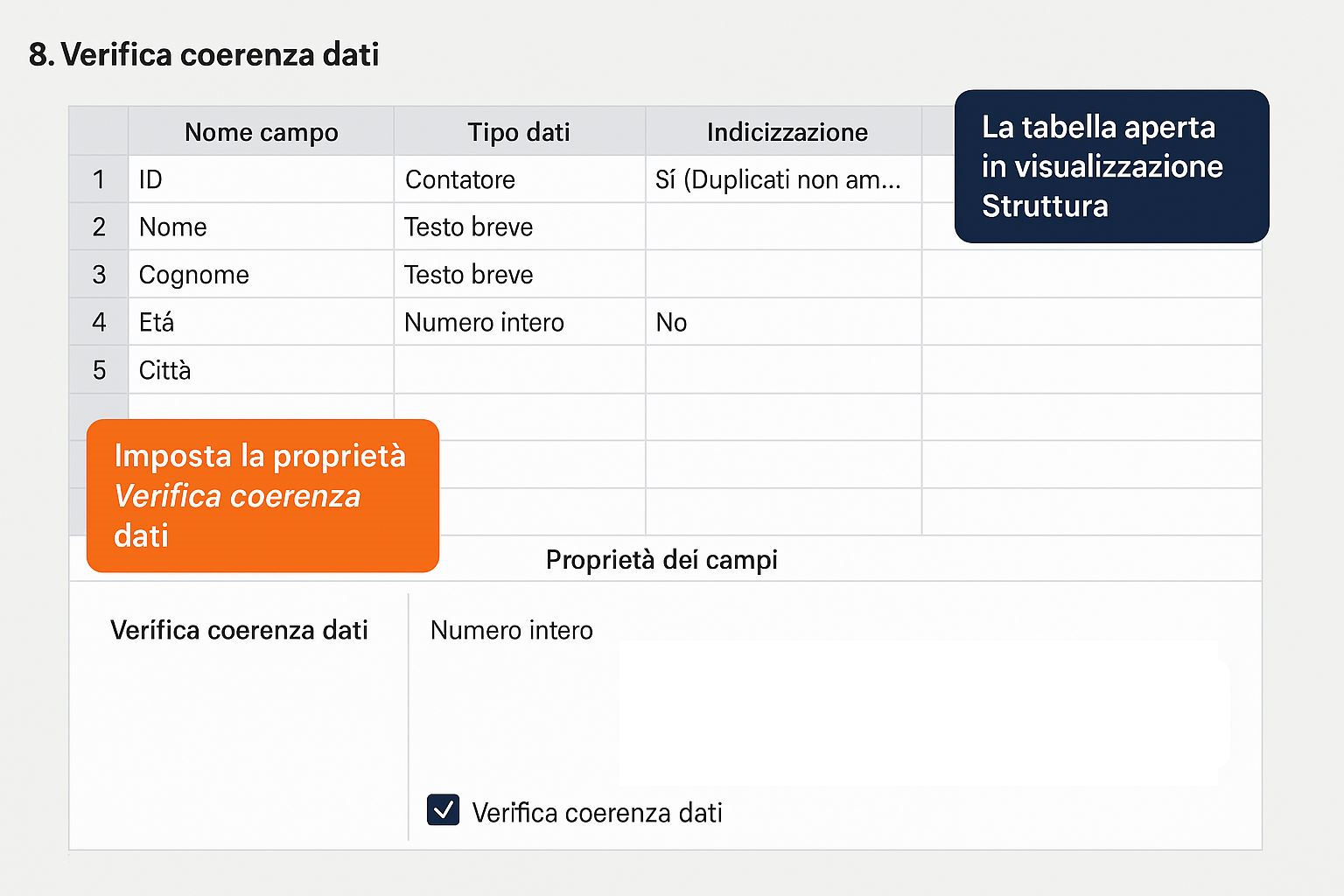Select the Città field name cell
1344x896 pixels.
261,370
